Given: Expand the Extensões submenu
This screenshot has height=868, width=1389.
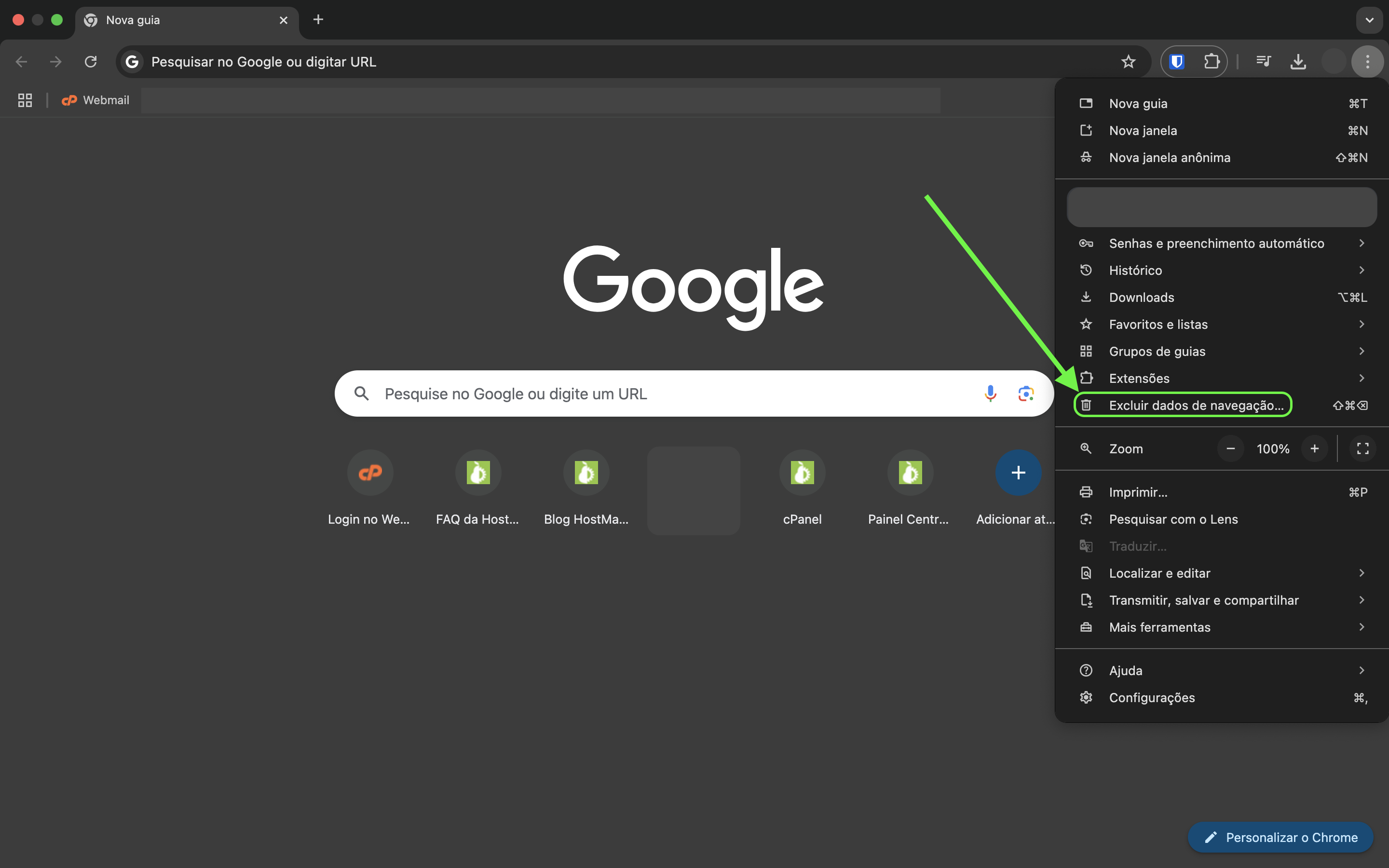Looking at the screenshot, I should (x=1221, y=379).
